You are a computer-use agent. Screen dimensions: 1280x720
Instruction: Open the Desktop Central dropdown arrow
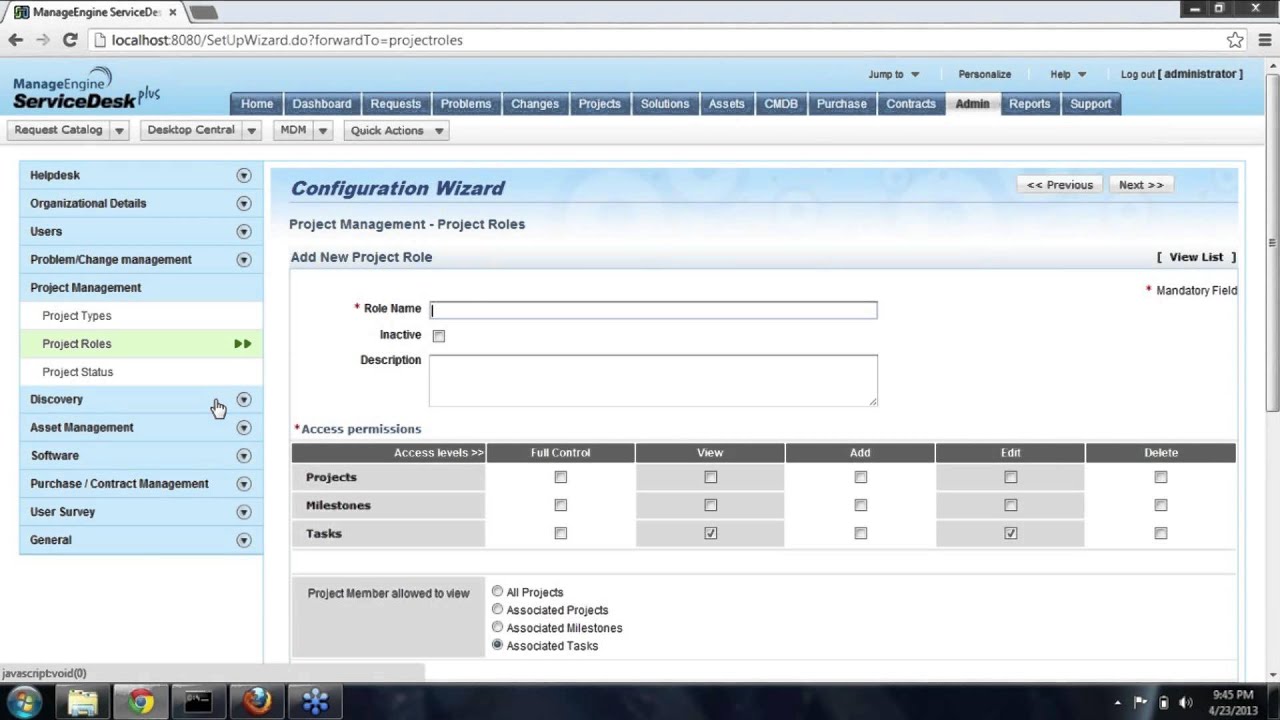(x=252, y=130)
